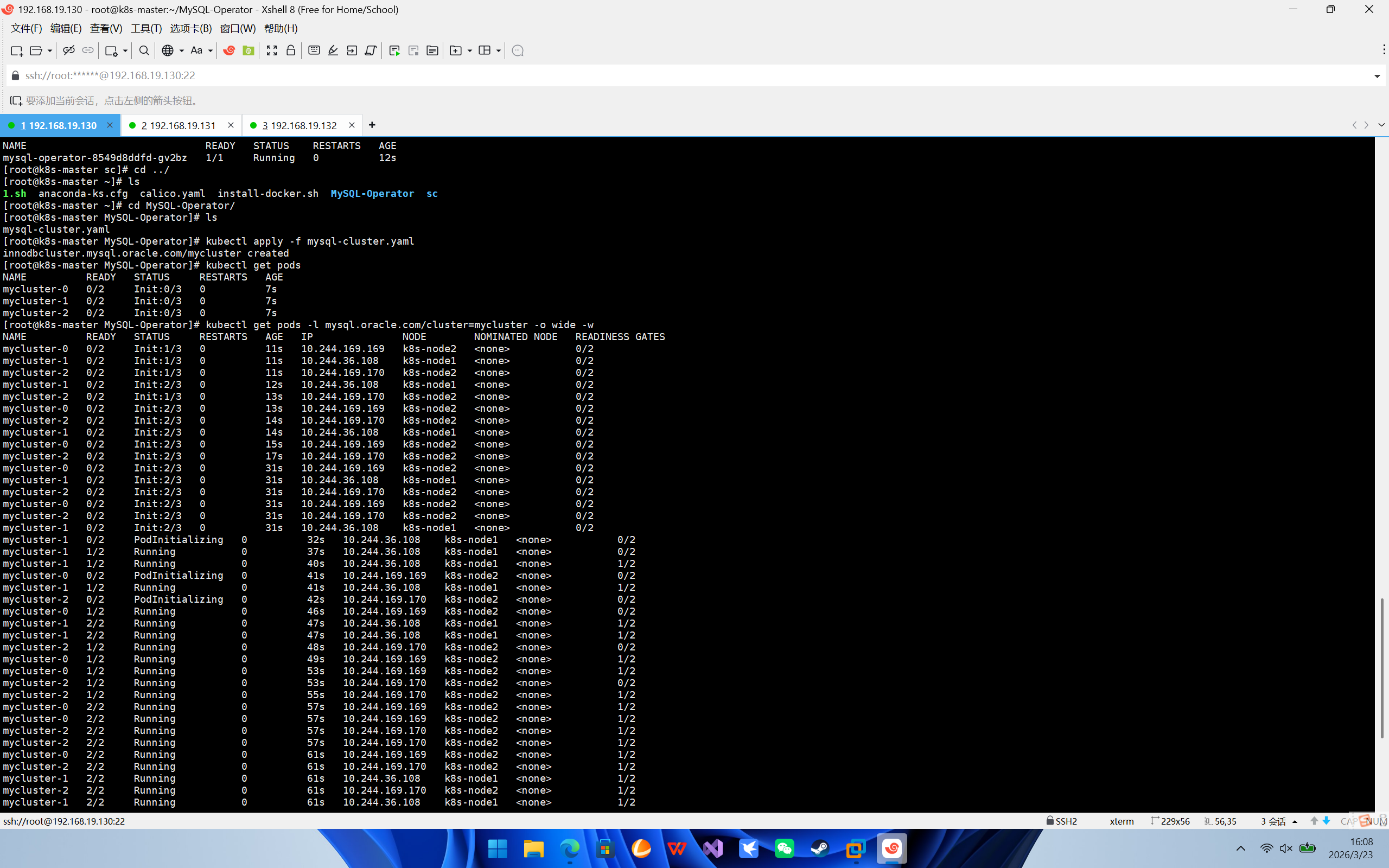Viewport: 1389px width, 868px height.
Task: Open the 编辑(E) menu
Action: click(x=66, y=28)
